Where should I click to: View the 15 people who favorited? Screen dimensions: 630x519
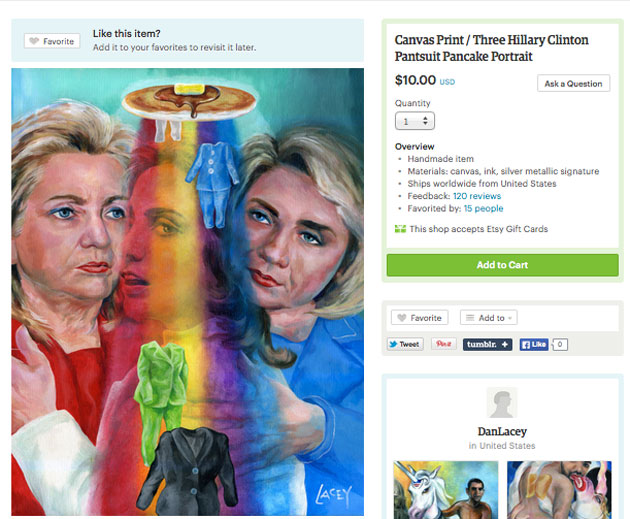[x=483, y=208]
